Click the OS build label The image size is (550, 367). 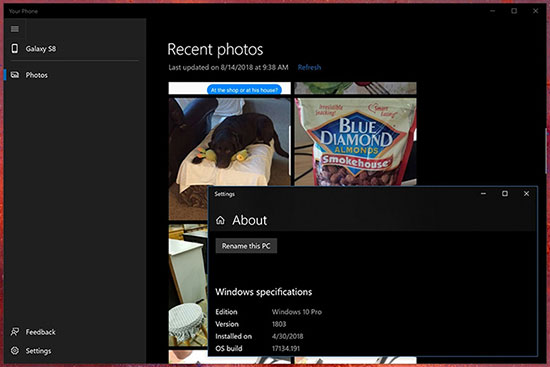click(229, 349)
